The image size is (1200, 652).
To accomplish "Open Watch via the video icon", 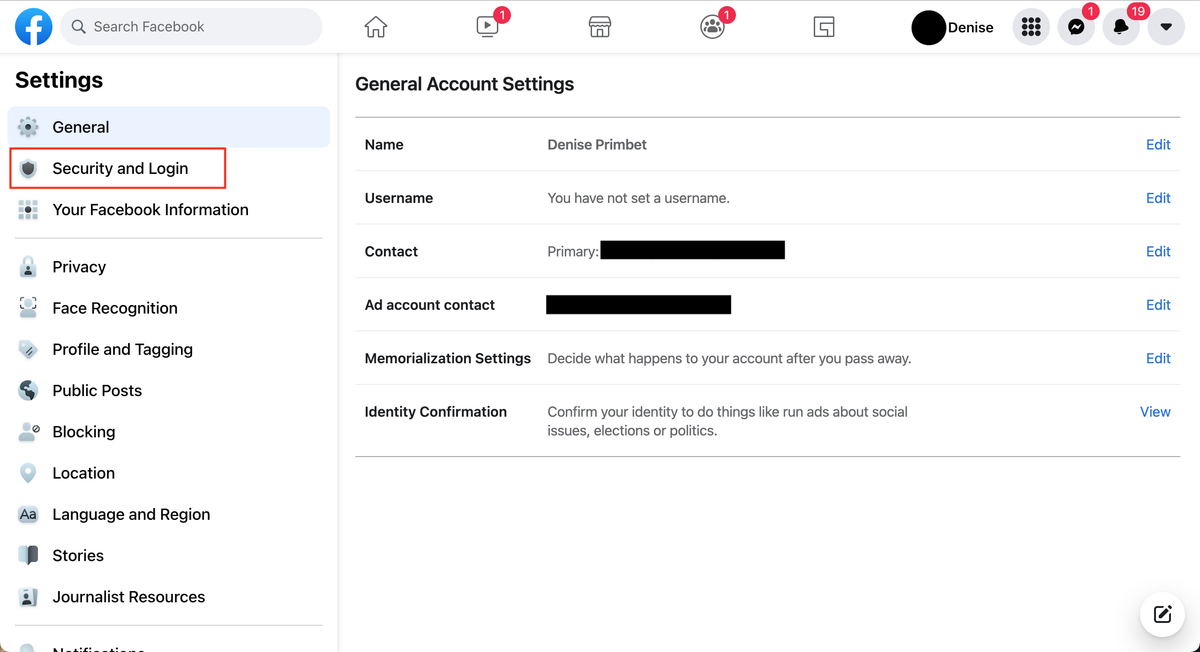I will pos(485,27).
